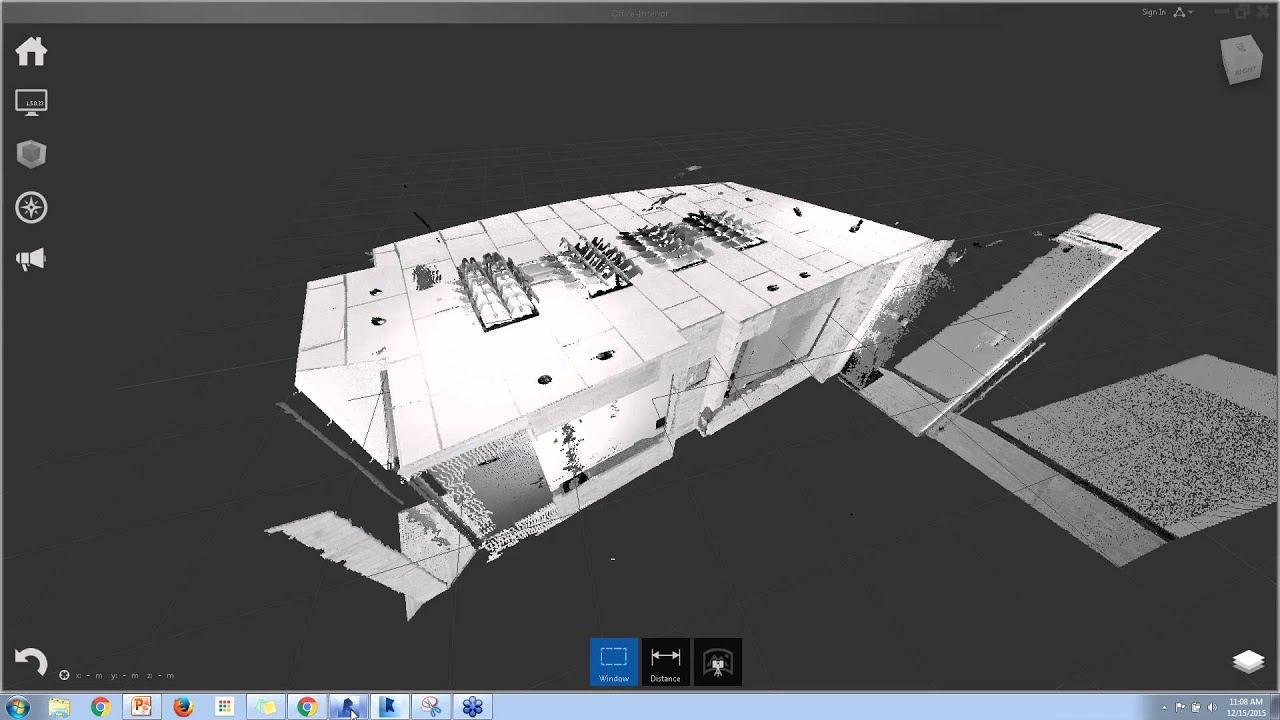Open the Display Settings monitor icon
1280x720 pixels.
click(x=31, y=103)
